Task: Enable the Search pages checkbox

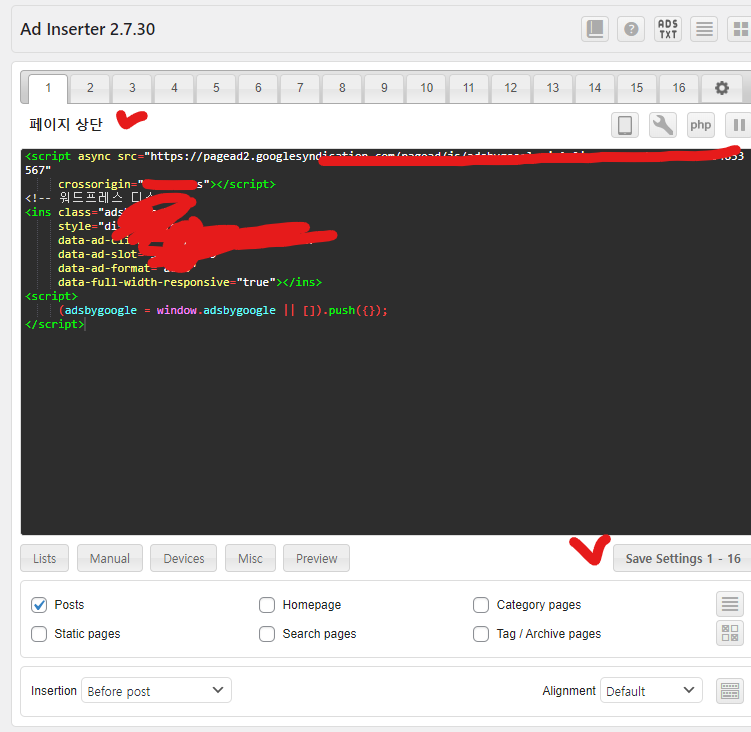Action: tap(267, 634)
